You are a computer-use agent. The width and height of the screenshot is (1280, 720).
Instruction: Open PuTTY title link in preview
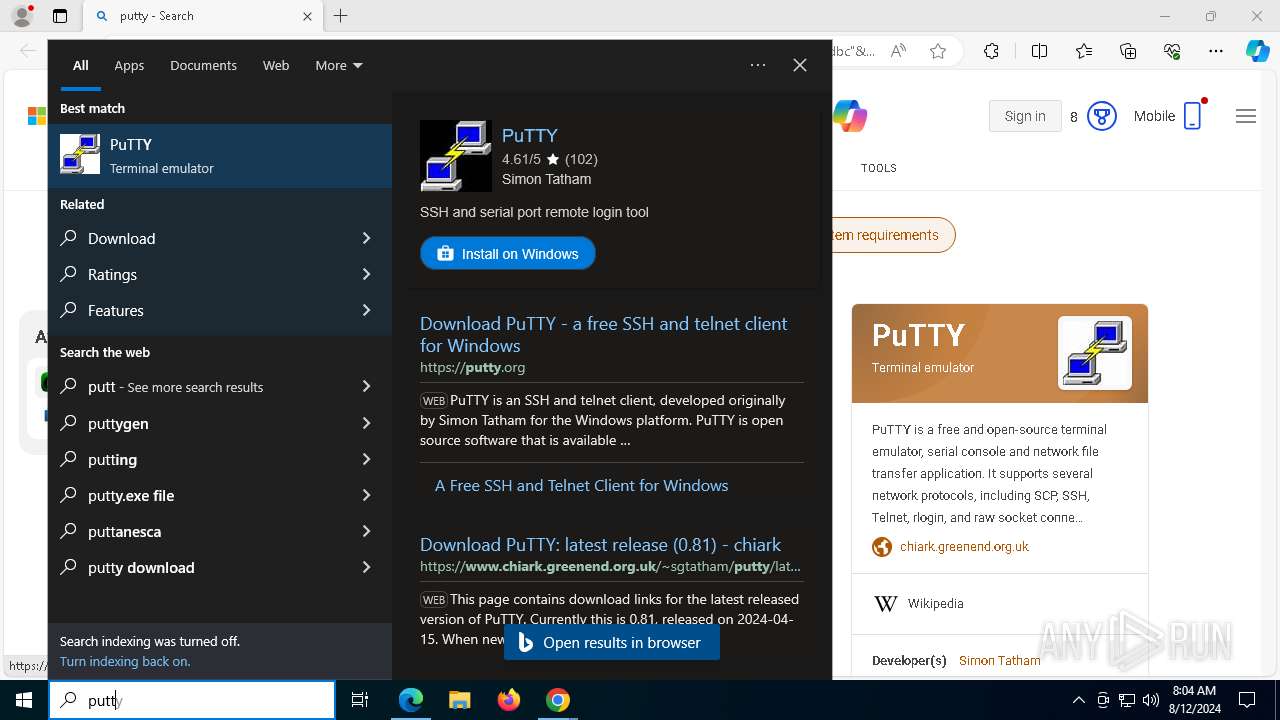click(x=530, y=135)
